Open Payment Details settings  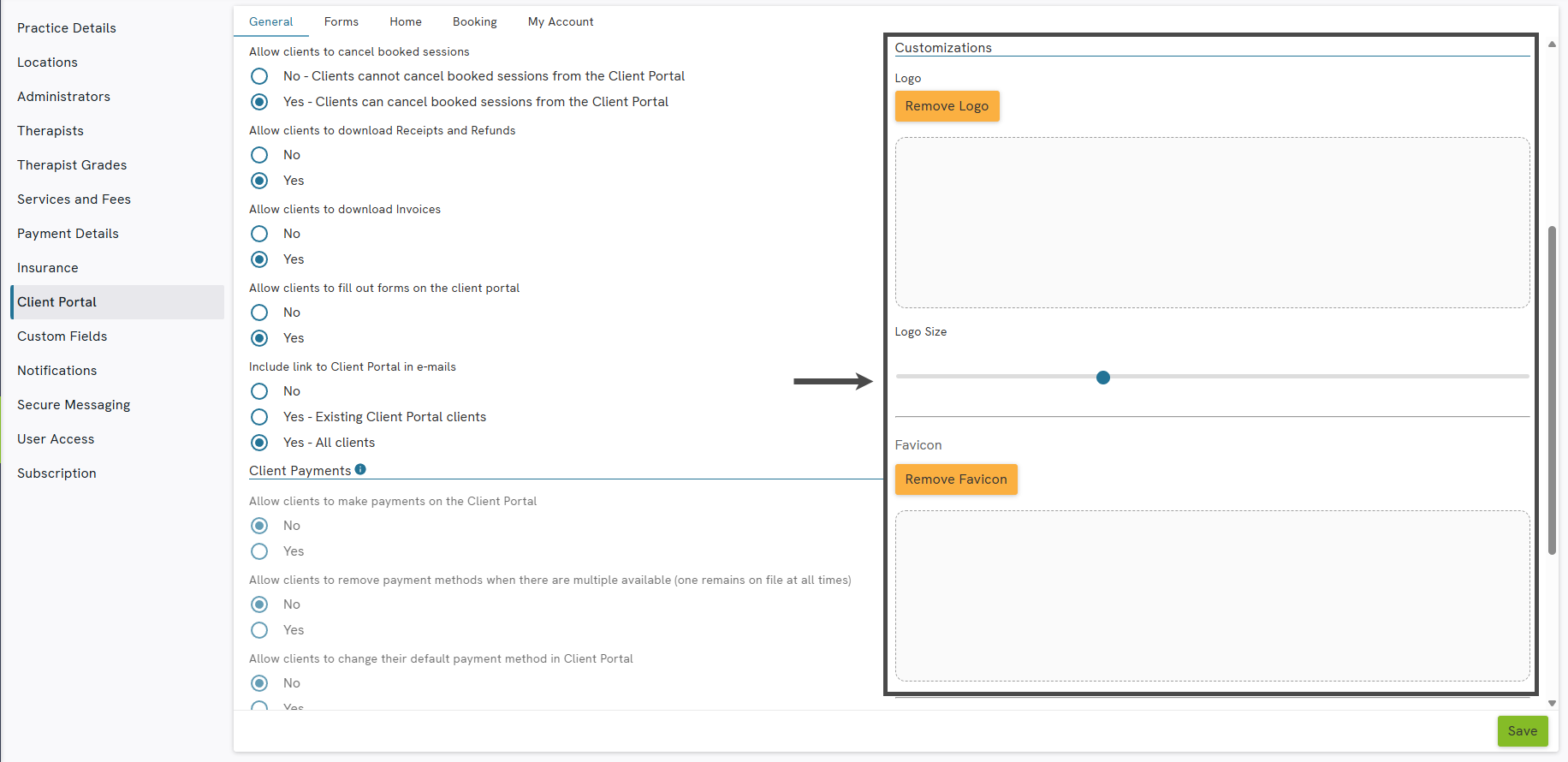117,234
